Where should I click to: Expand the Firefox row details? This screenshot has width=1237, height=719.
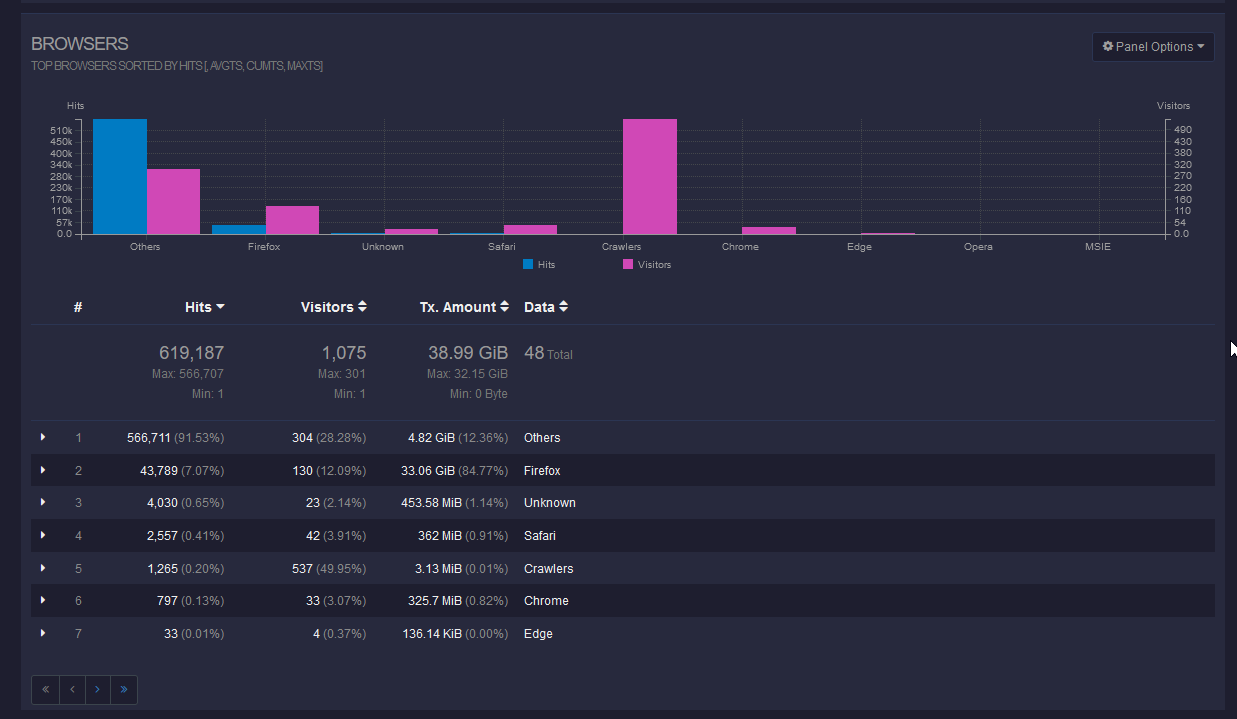pos(43,470)
